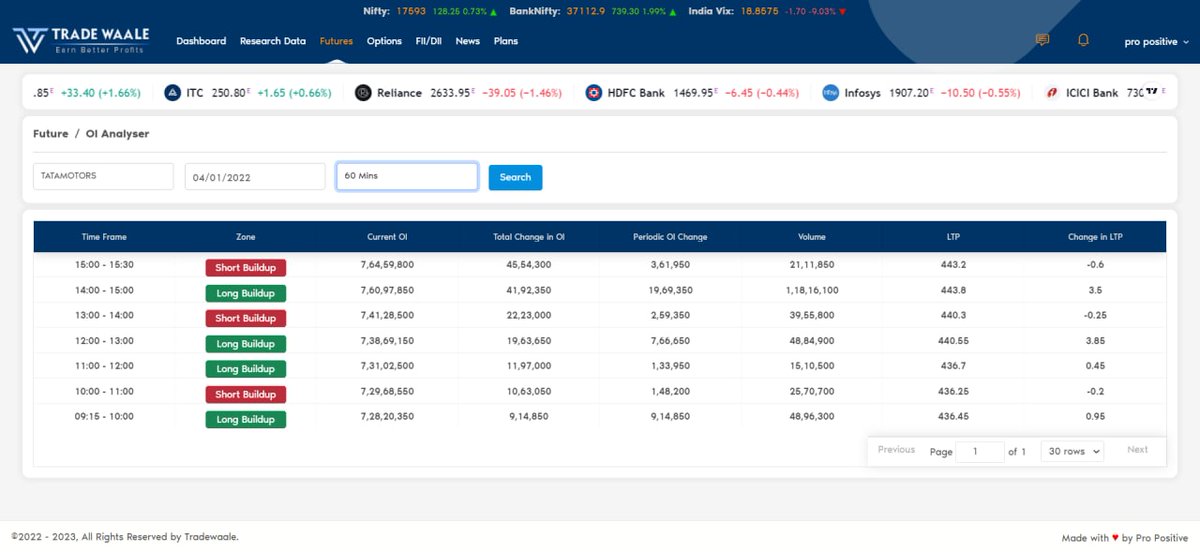Click the 09:15 - 10:00 time frame cell
This screenshot has height=552, width=1200.
104,416
